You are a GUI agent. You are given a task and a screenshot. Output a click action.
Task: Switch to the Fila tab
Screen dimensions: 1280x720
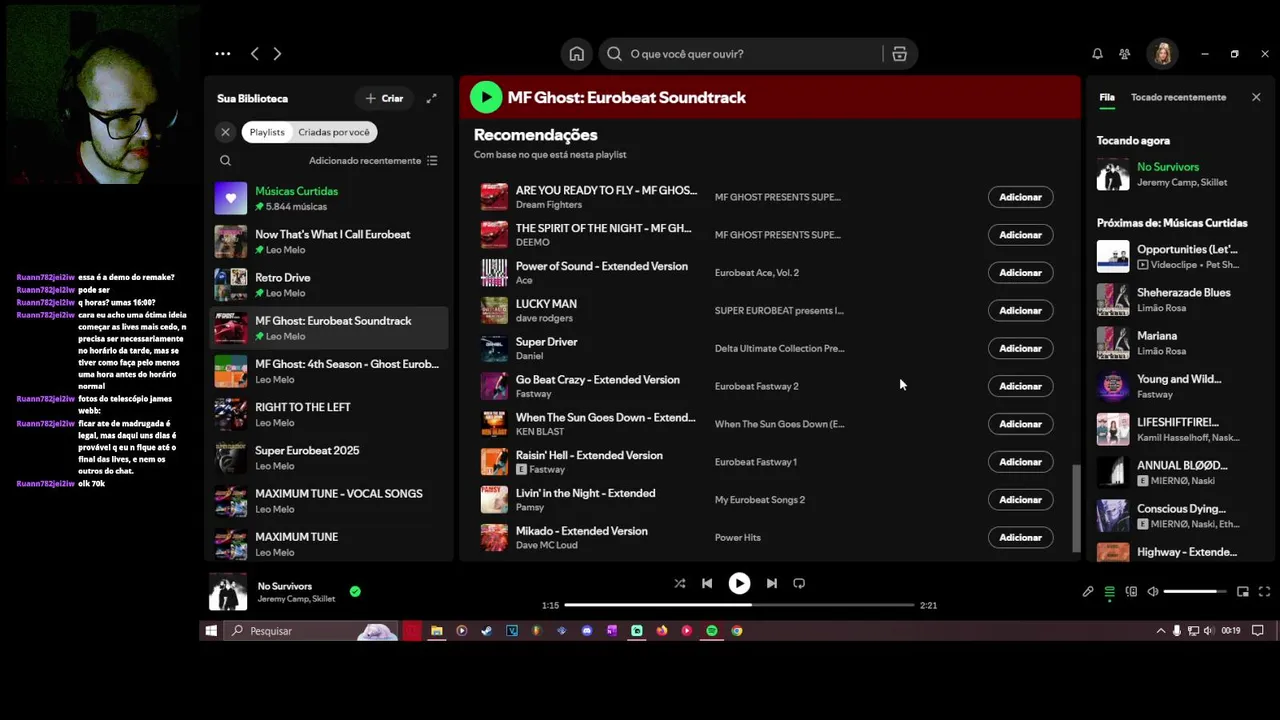(x=1107, y=97)
